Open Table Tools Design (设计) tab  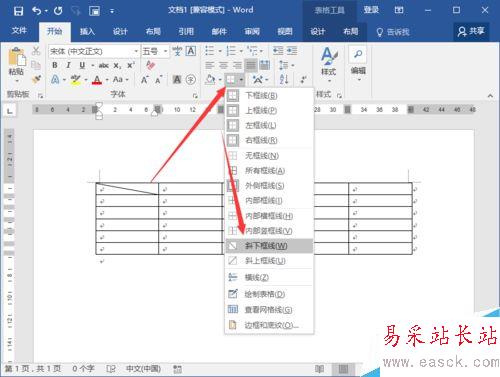click(x=318, y=32)
